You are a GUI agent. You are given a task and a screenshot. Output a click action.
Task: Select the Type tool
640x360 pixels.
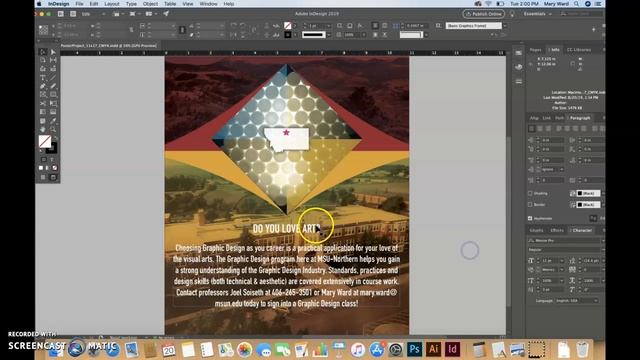coord(43,78)
